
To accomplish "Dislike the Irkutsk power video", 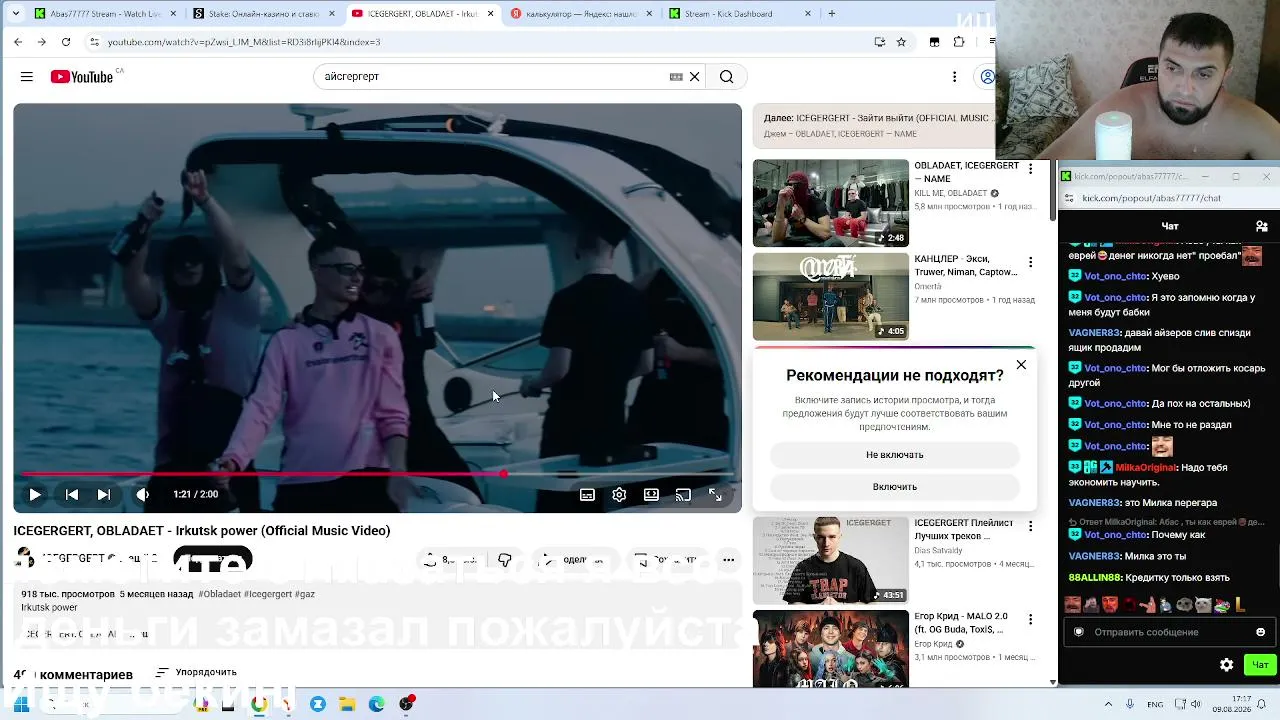I will pos(505,560).
